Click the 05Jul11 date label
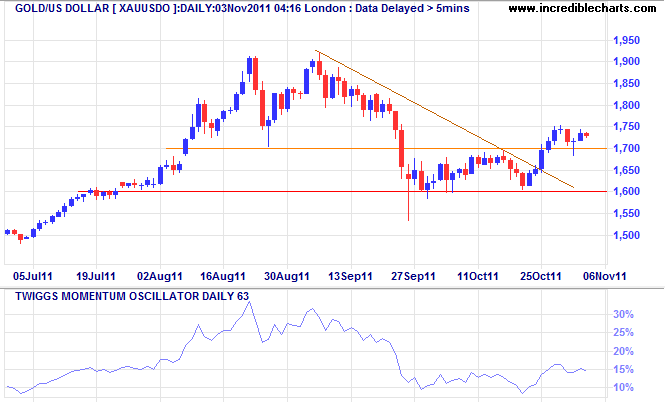The width and height of the screenshot is (665, 405). [33, 277]
